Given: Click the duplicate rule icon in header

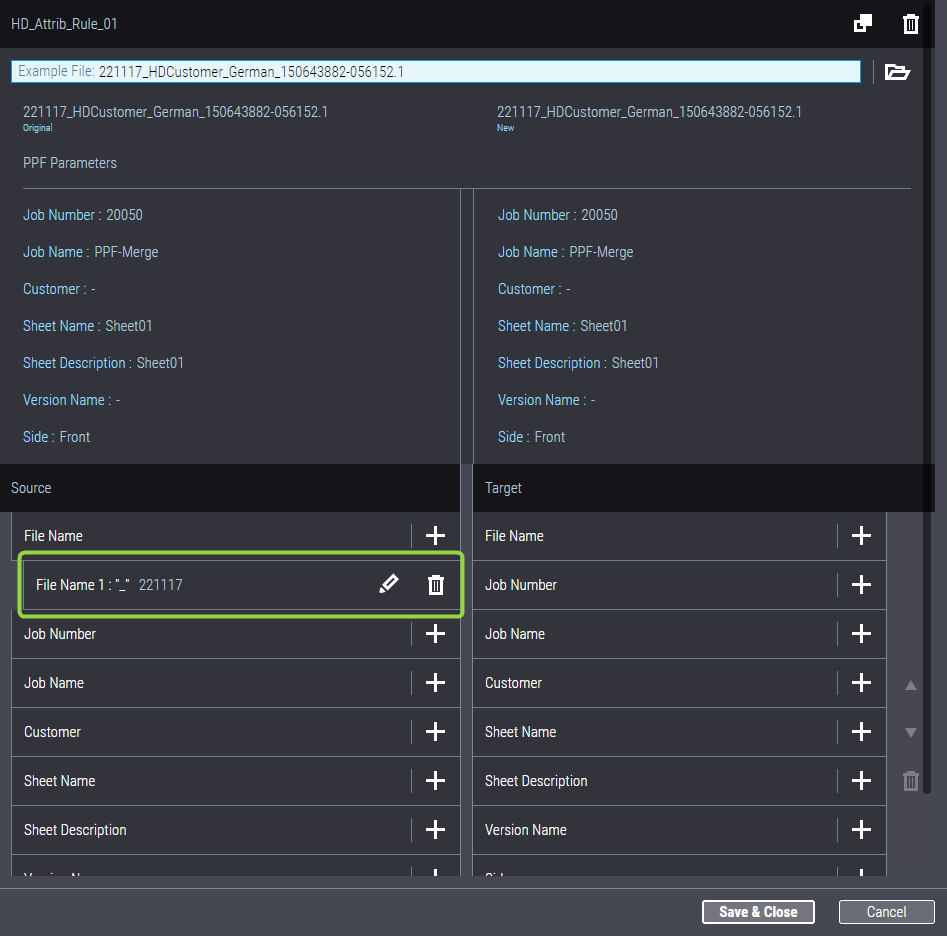Looking at the screenshot, I should 862,24.
